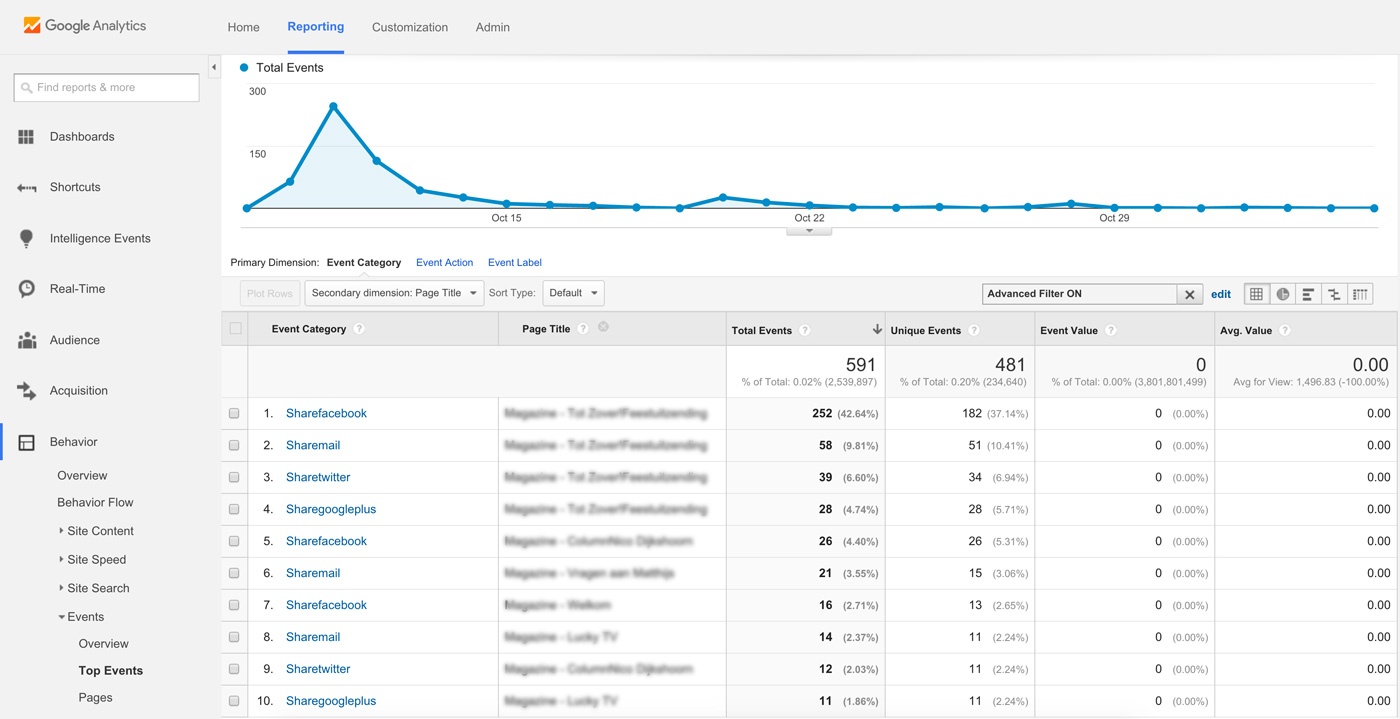
Task: Check the box for row 1 Sharefacebook
Action: 234,413
